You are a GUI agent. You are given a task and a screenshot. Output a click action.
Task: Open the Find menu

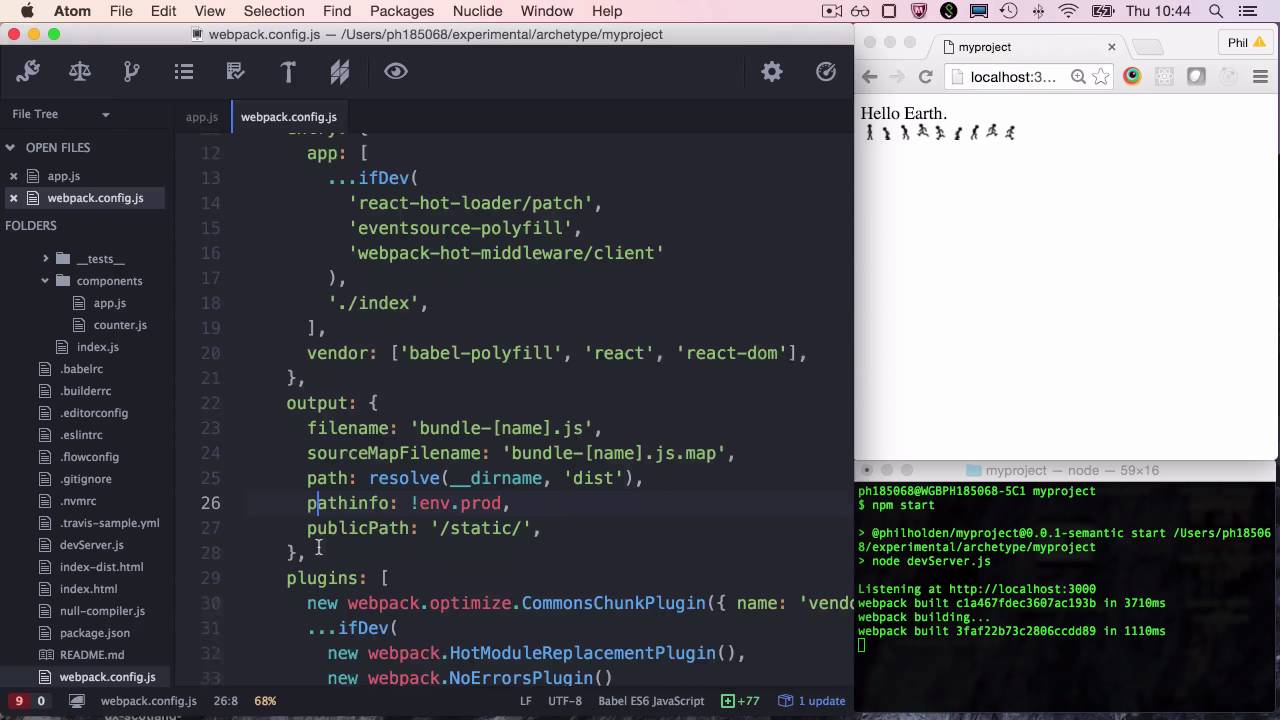(337, 11)
